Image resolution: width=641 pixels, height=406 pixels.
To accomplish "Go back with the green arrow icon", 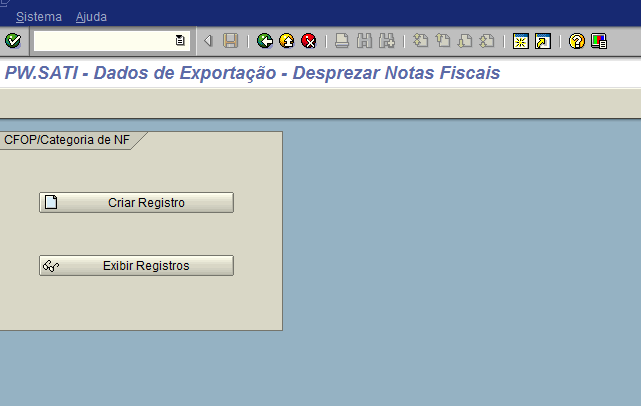I will (265, 41).
